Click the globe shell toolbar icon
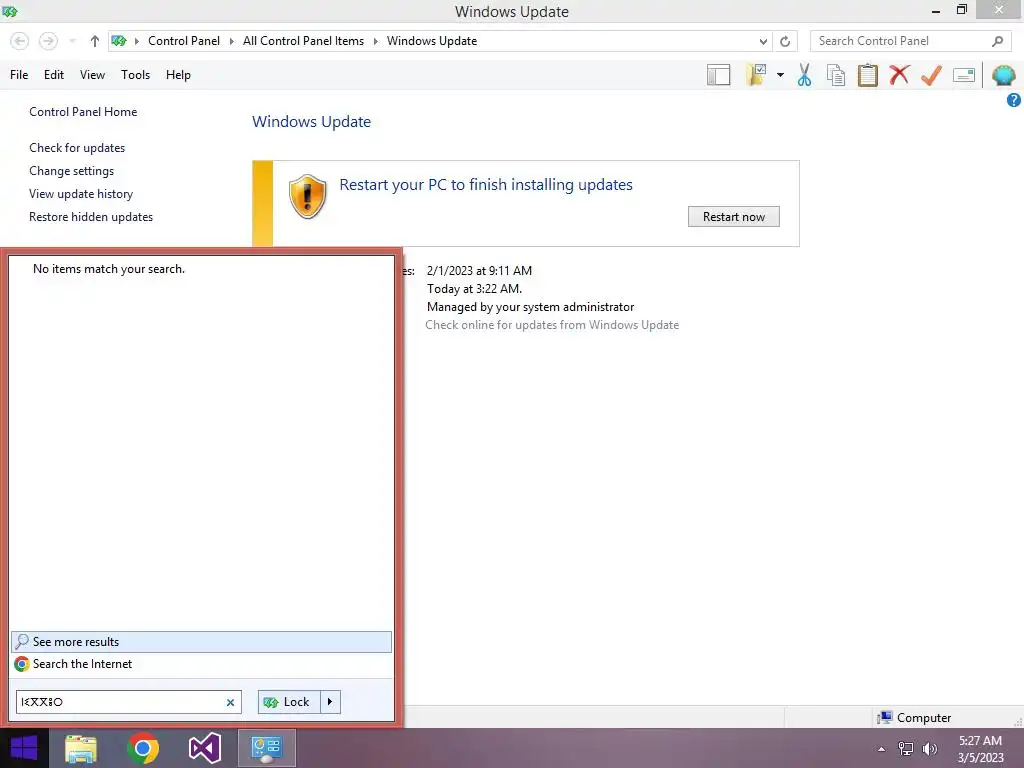Image resolution: width=1024 pixels, height=768 pixels. [1004, 75]
